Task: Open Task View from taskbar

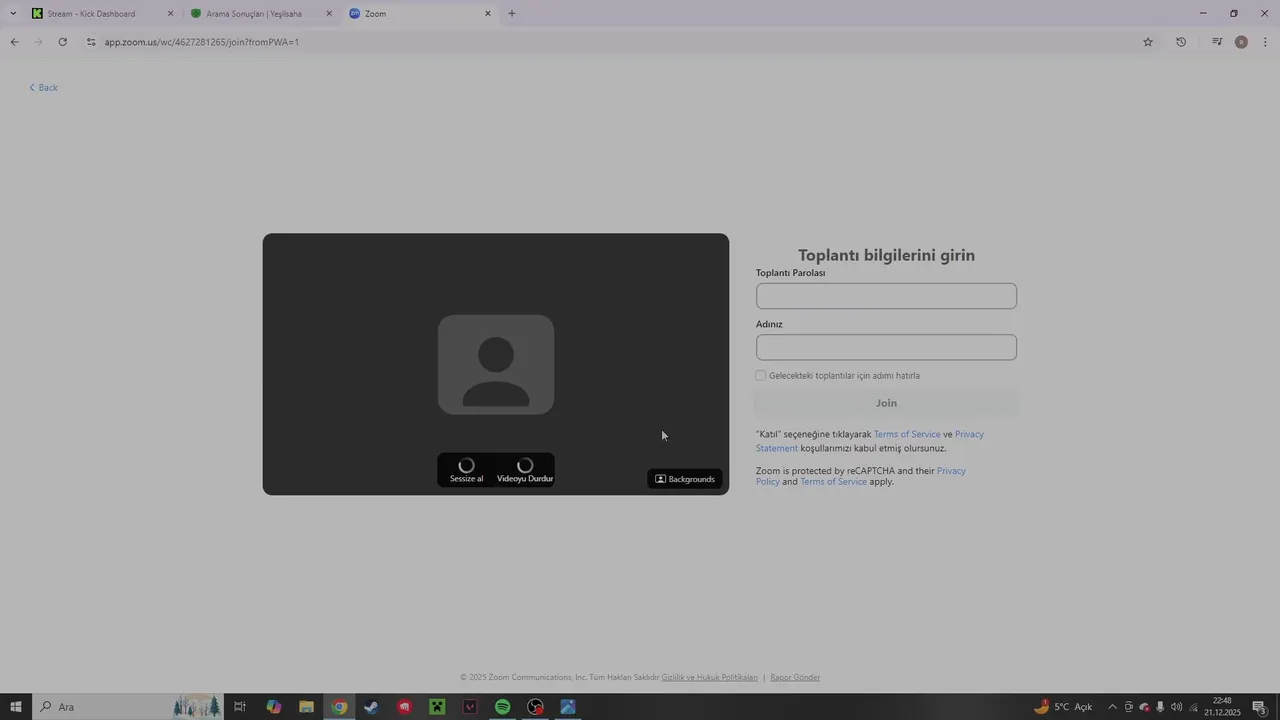Action: [x=240, y=707]
